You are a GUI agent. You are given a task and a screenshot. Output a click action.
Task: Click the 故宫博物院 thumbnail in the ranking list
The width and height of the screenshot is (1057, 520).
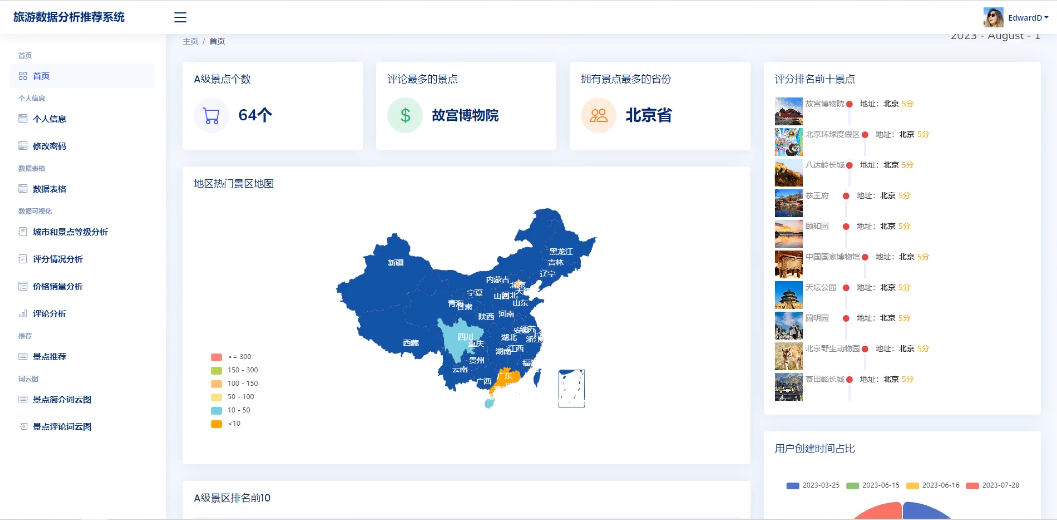789,111
